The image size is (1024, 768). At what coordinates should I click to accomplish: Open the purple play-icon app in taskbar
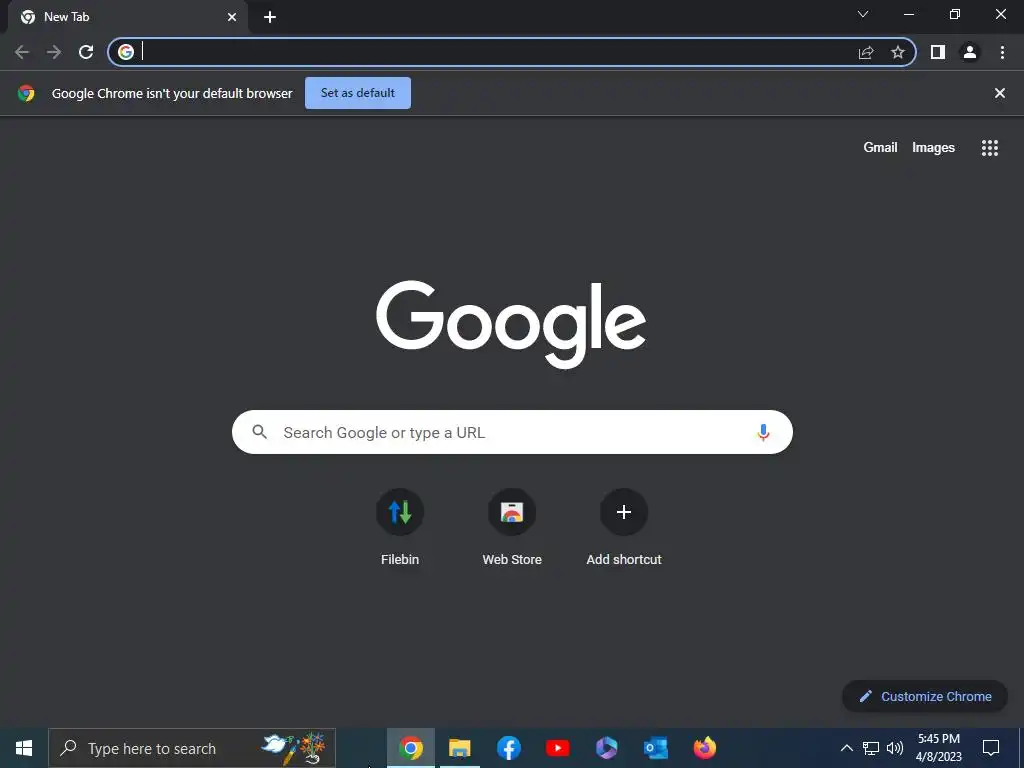pos(607,748)
